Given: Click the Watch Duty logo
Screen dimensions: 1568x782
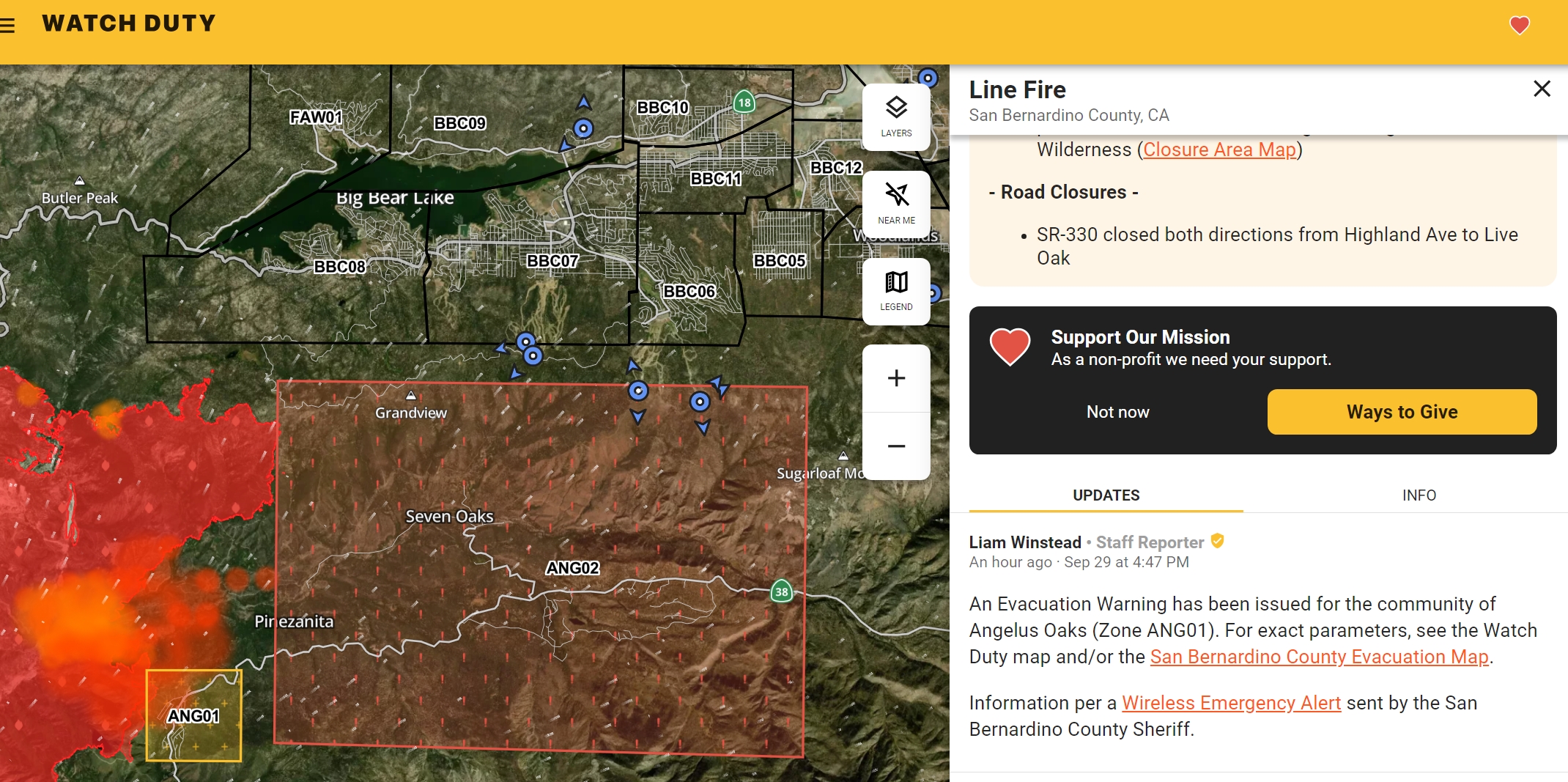Looking at the screenshot, I should click(129, 23).
